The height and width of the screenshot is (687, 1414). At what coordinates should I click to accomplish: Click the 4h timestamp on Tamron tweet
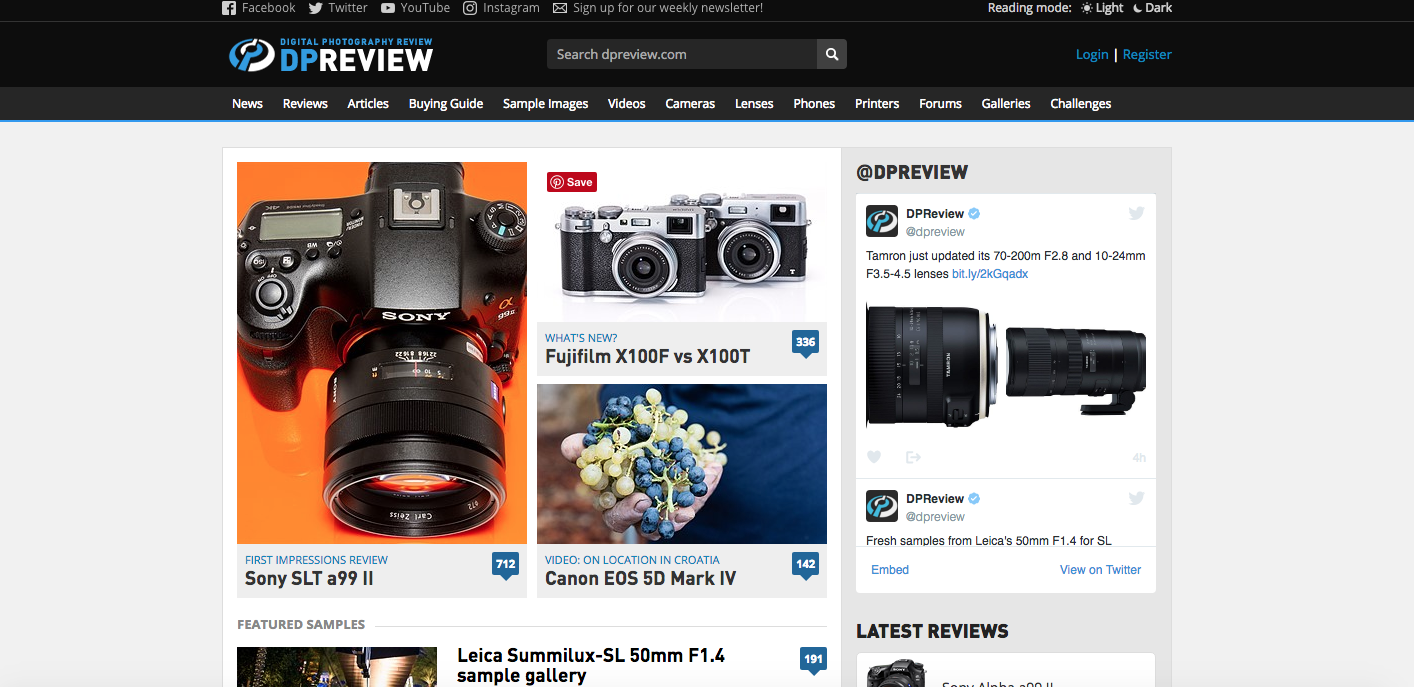tap(1139, 458)
